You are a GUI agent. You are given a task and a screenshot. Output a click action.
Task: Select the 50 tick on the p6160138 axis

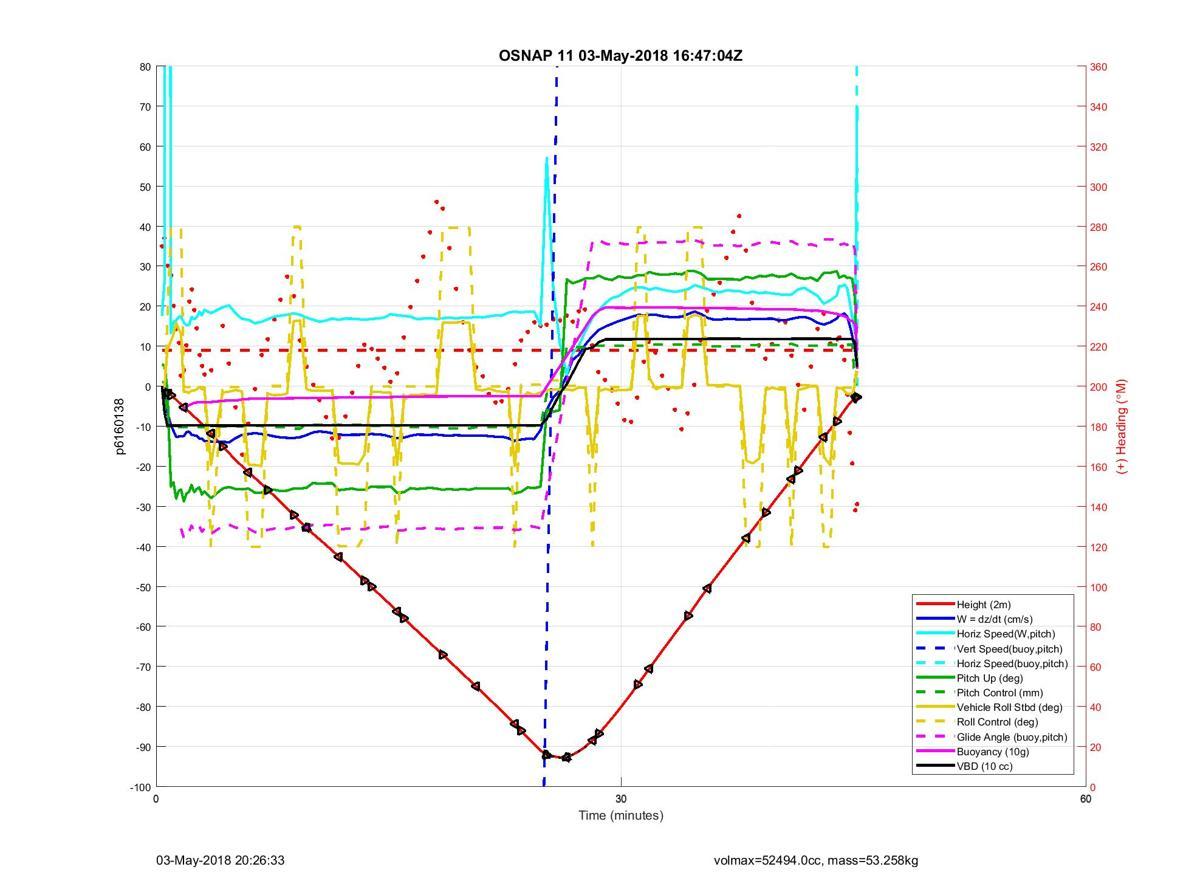point(144,187)
